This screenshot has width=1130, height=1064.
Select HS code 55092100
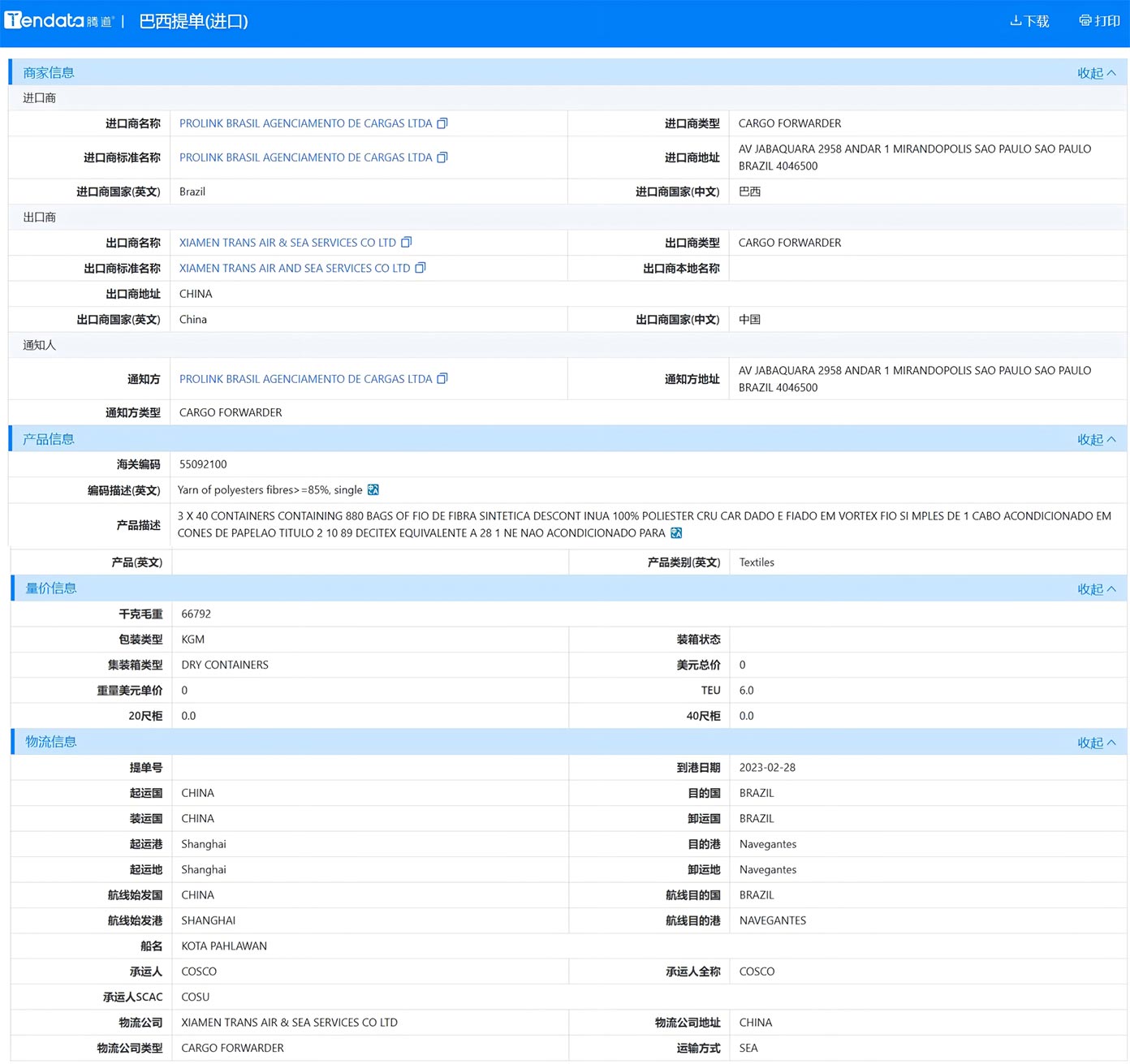point(203,464)
